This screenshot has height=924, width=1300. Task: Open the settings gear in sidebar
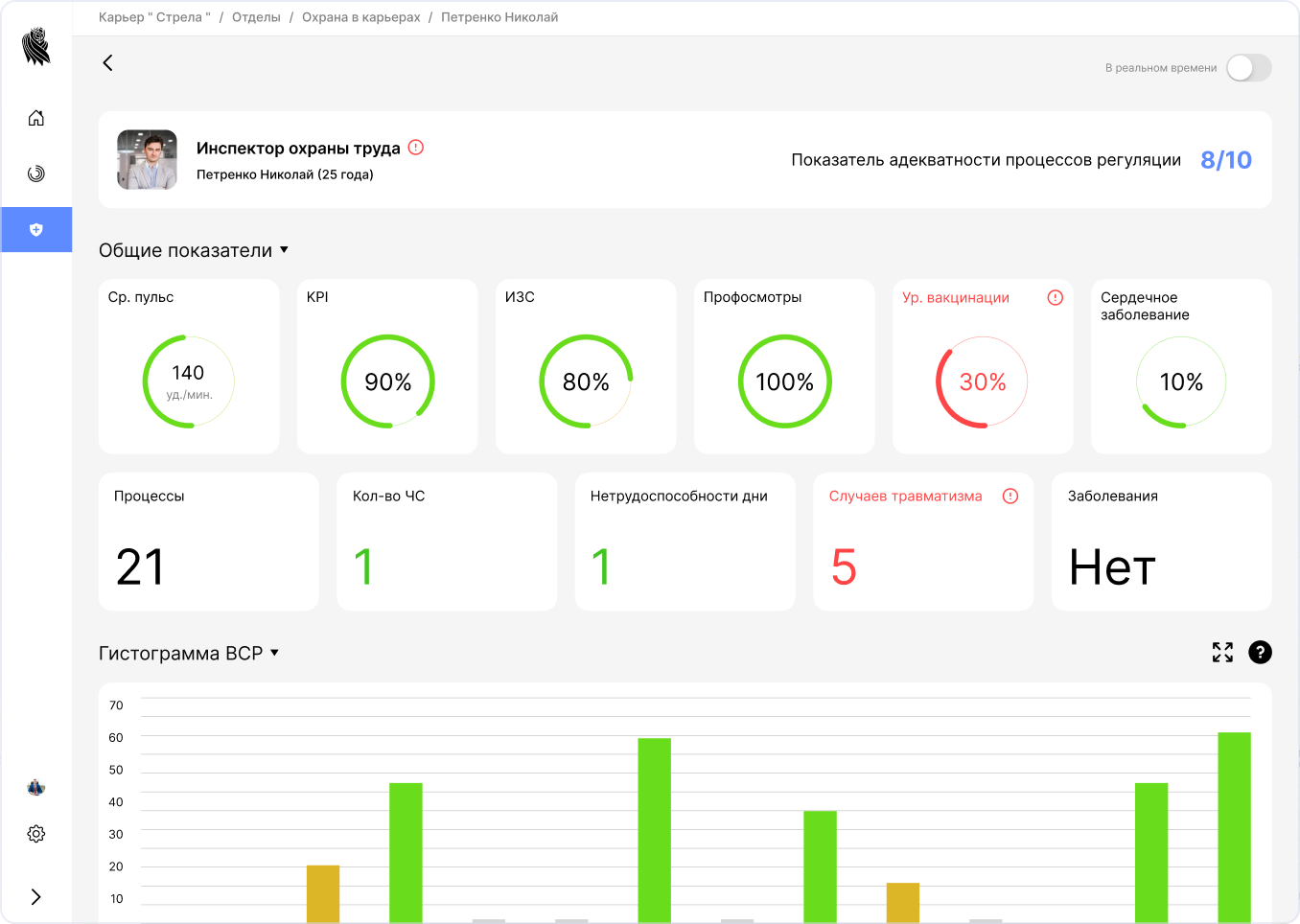pyautogui.click(x=36, y=834)
